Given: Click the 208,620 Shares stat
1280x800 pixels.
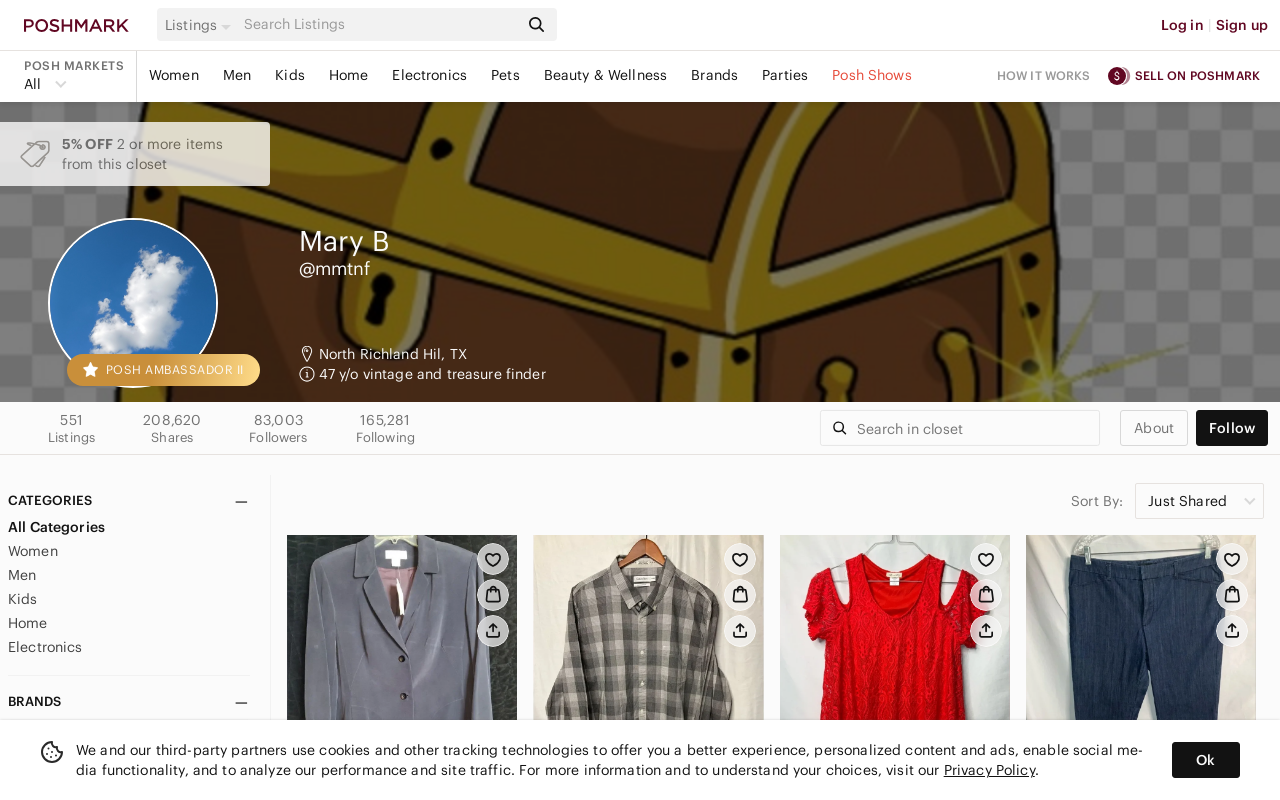Looking at the screenshot, I should [x=172, y=428].
